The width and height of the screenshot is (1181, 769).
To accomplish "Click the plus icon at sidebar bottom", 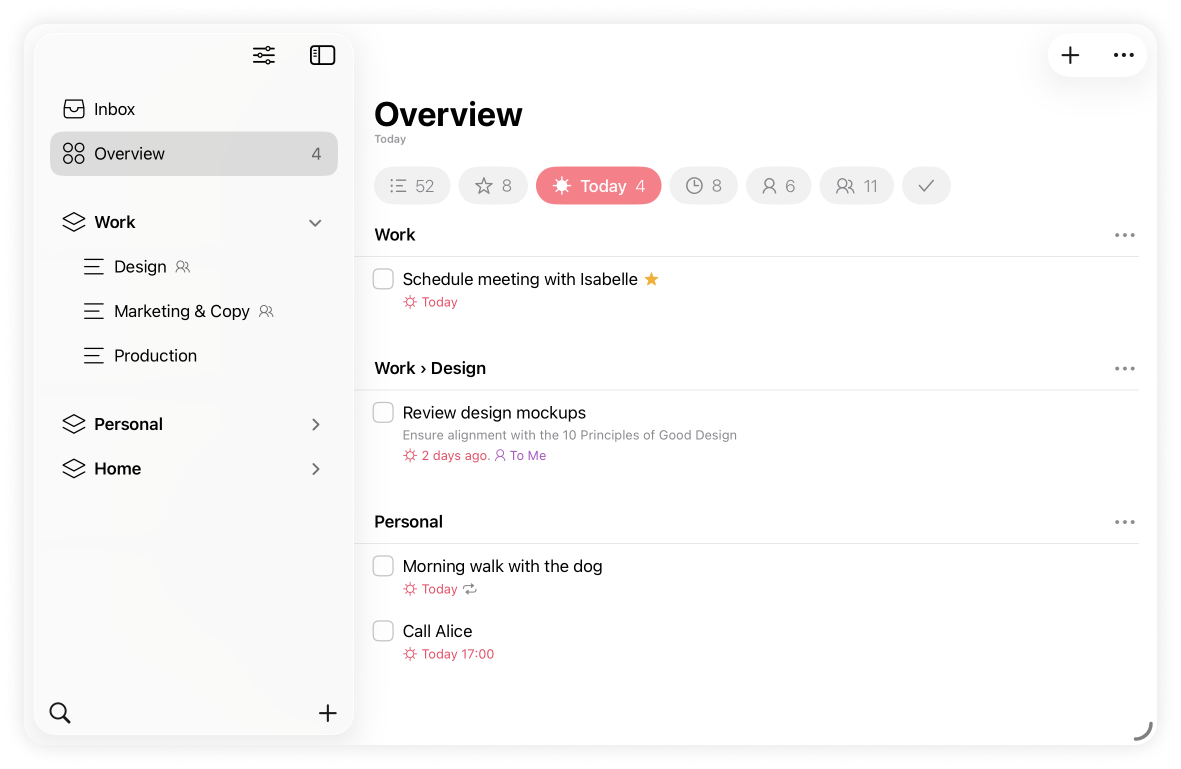I will pyautogui.click(x=327, y=713).
